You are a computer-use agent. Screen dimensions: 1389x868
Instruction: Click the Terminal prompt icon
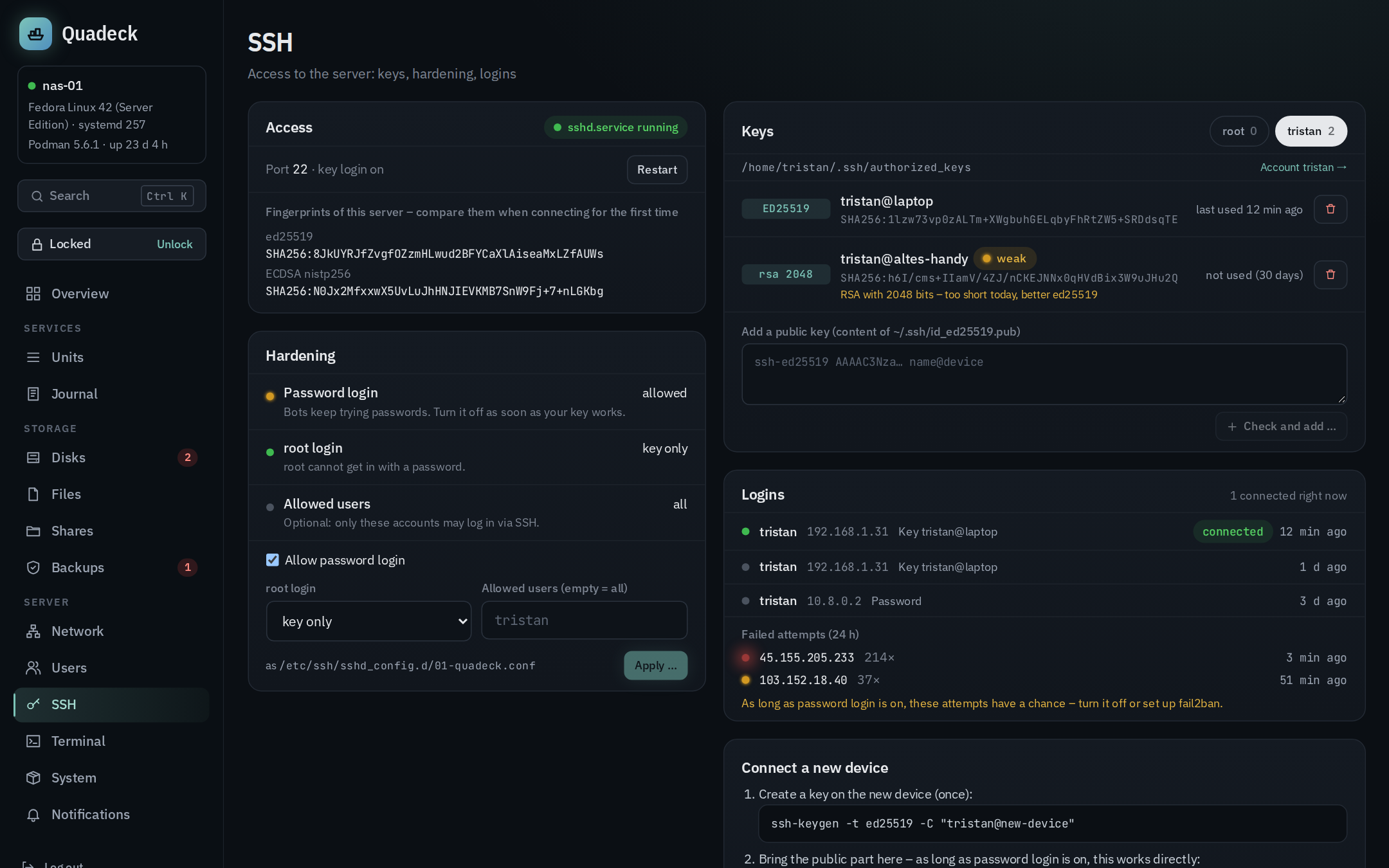pyautogui.click(x=33, y=741)
